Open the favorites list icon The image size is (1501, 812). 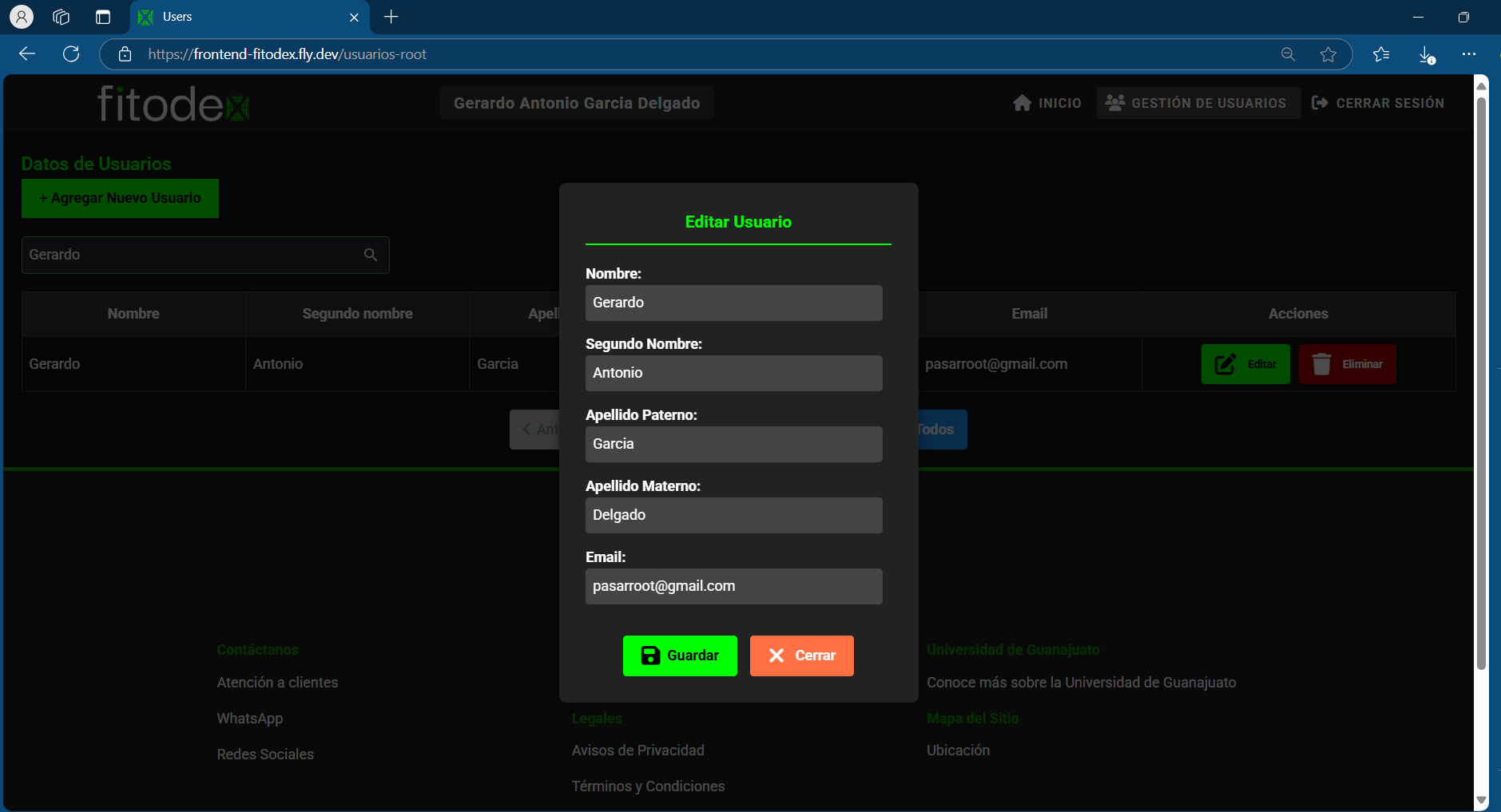[x=1381, y=54]
